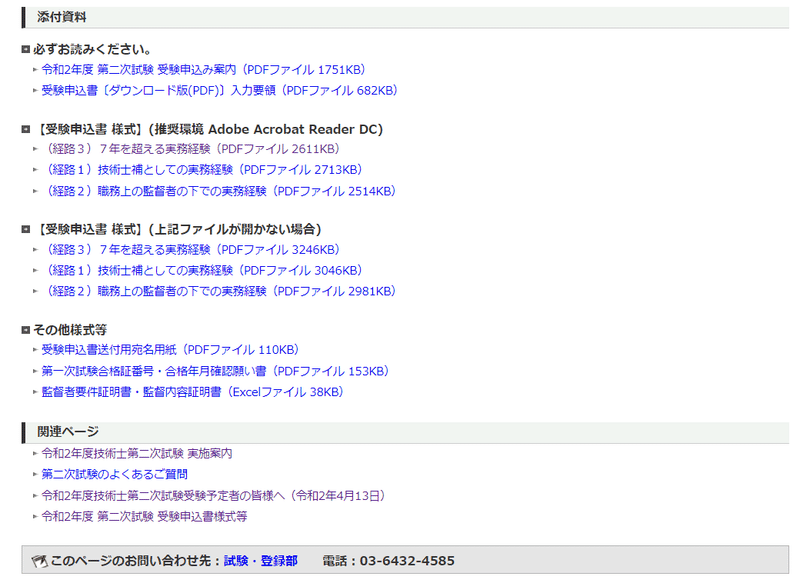
Task: Go to 令和2年度技術士第二次試験 実施案内 page
Action: [x=137, y=453]
